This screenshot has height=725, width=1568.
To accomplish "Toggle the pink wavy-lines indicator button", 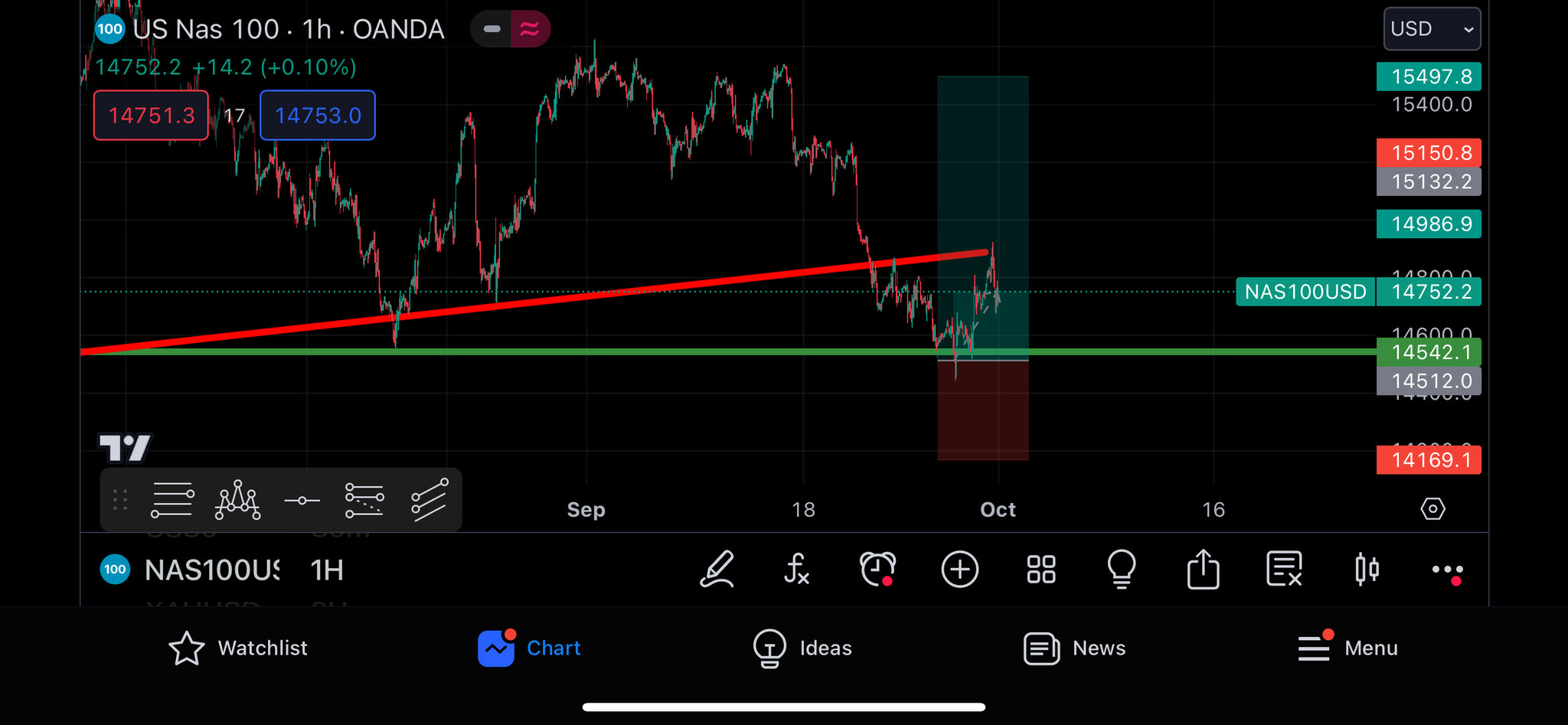I will pyautogui.click(x=530, y=29).
